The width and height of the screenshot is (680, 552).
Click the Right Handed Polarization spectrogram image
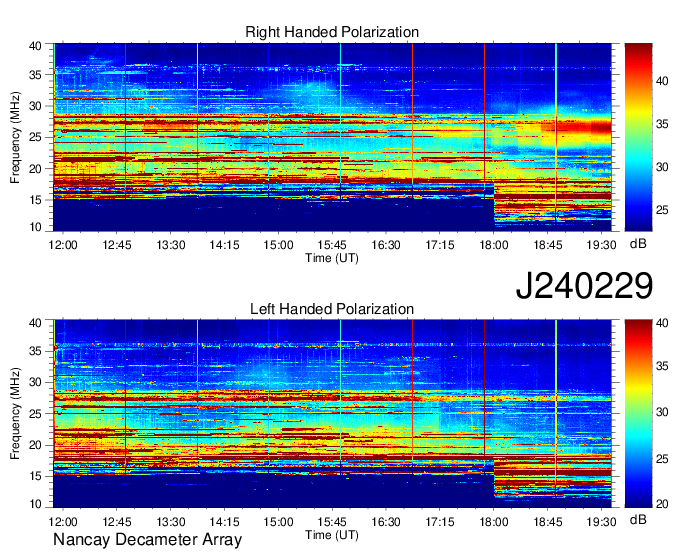333,137
